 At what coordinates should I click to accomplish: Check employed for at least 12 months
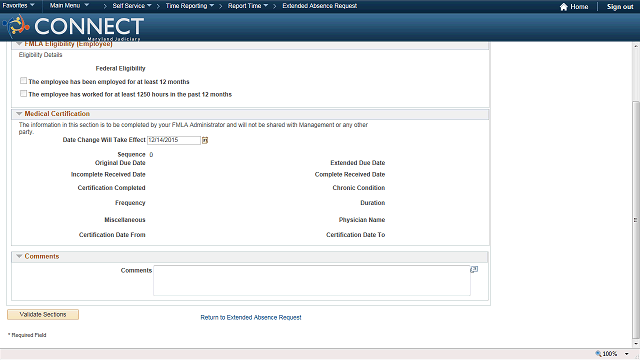[24, 81]
